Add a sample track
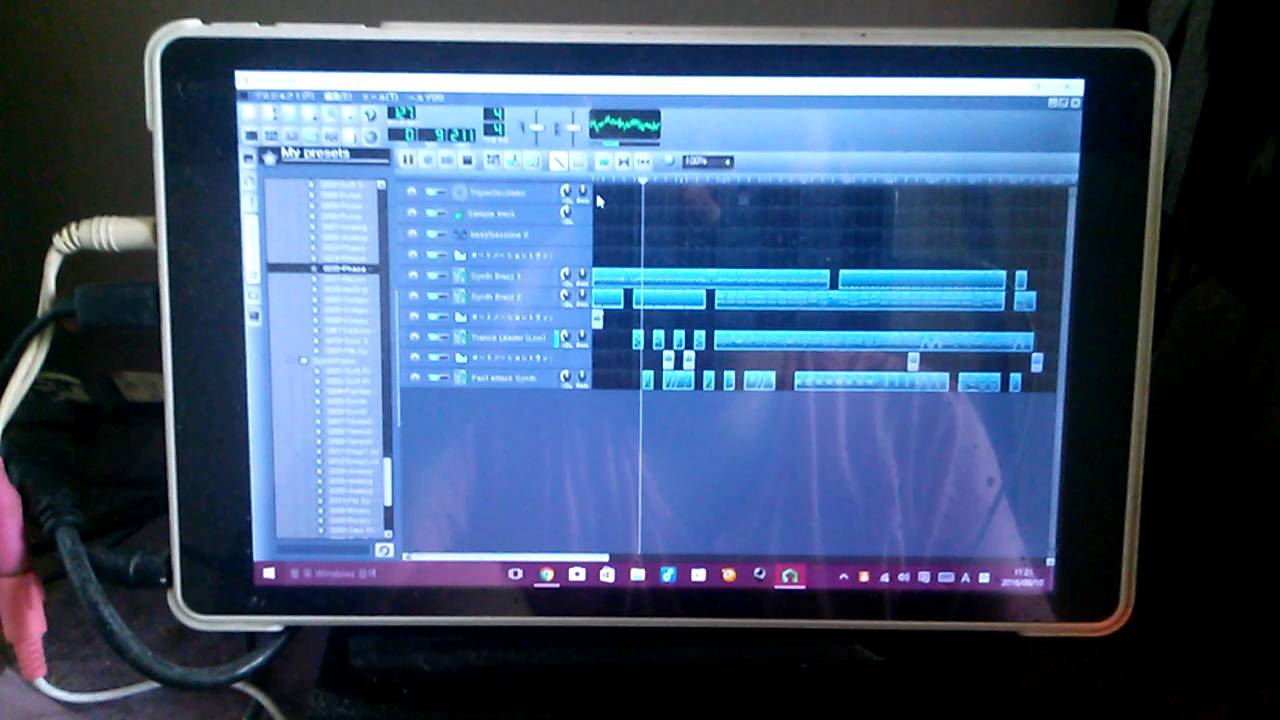1280x720 pixels. 512,160
